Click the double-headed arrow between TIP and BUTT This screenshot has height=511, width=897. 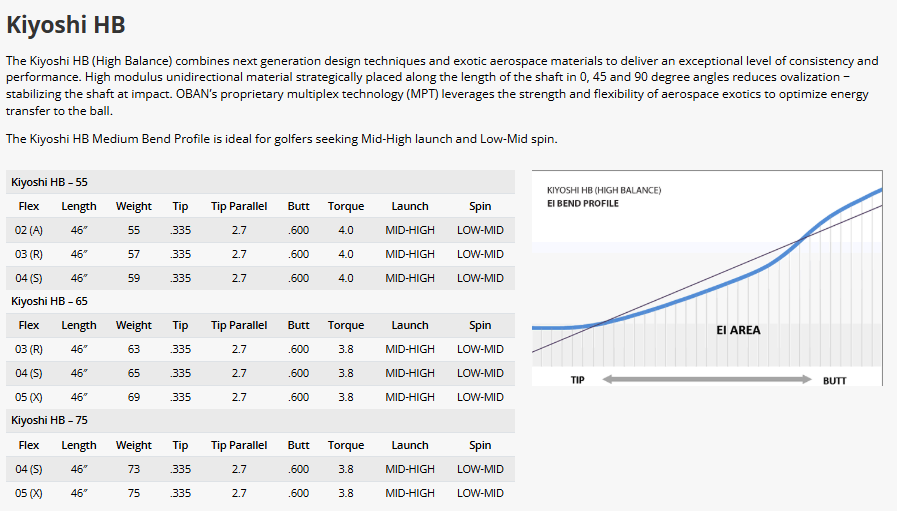(706, 380)
